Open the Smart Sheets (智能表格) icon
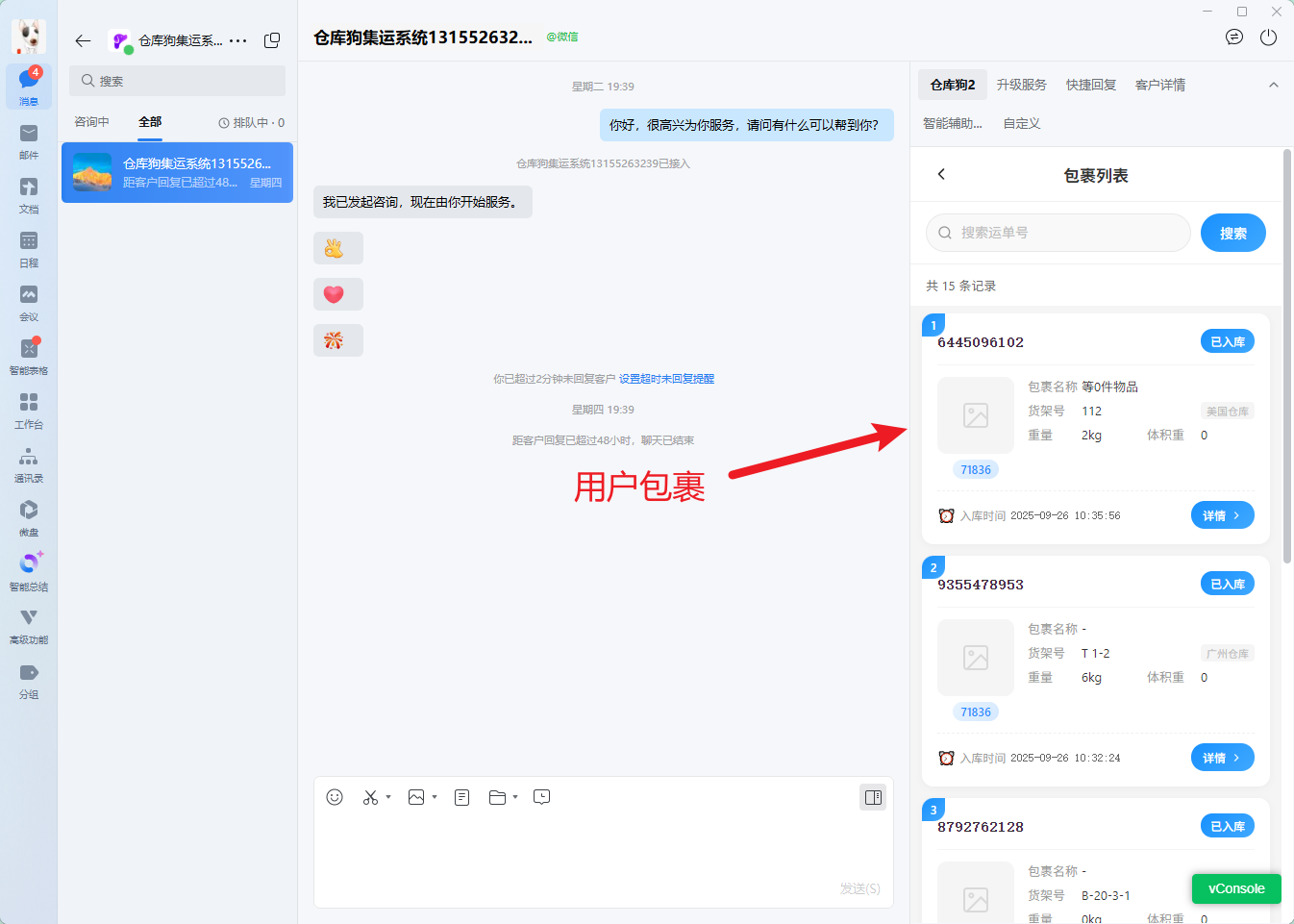The image size is (1294, 924). [x=29, y=356]
